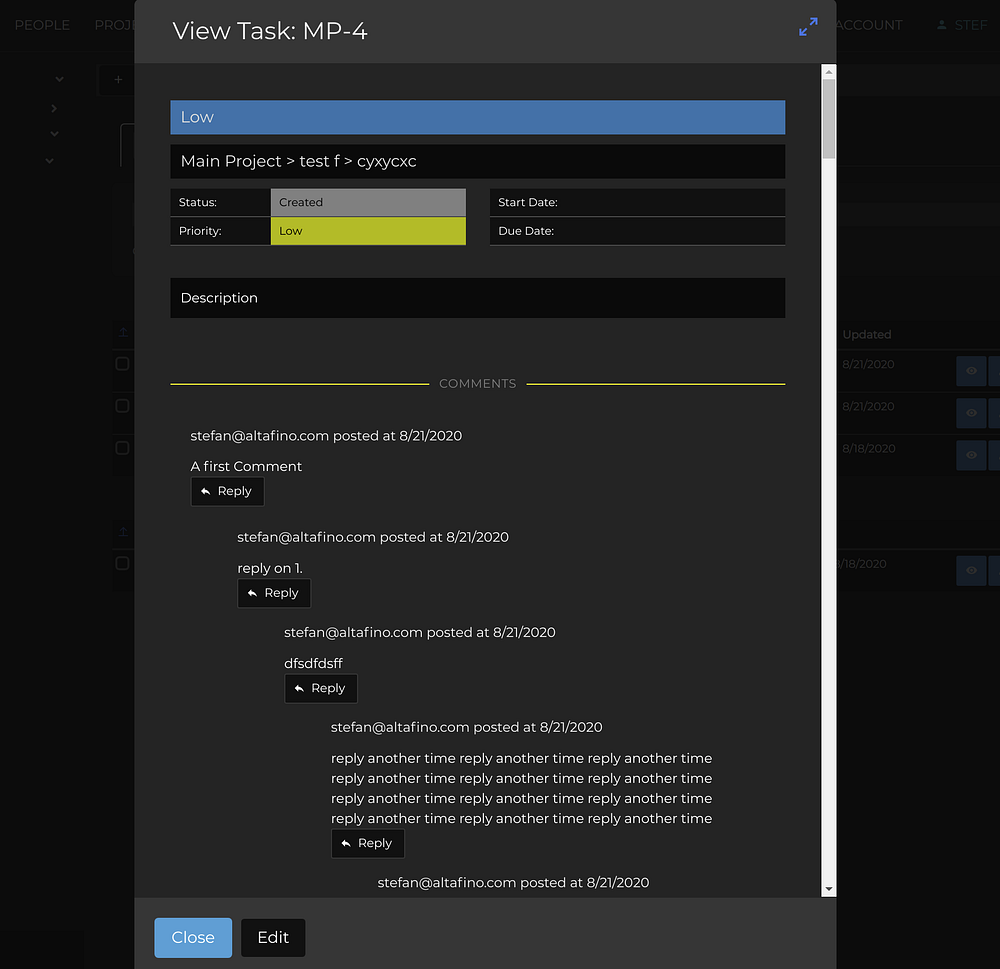Collapse the topmost chevron in left sidebar
The height and width of the screenshot is (969, 1000).
(x=59, y=80)
